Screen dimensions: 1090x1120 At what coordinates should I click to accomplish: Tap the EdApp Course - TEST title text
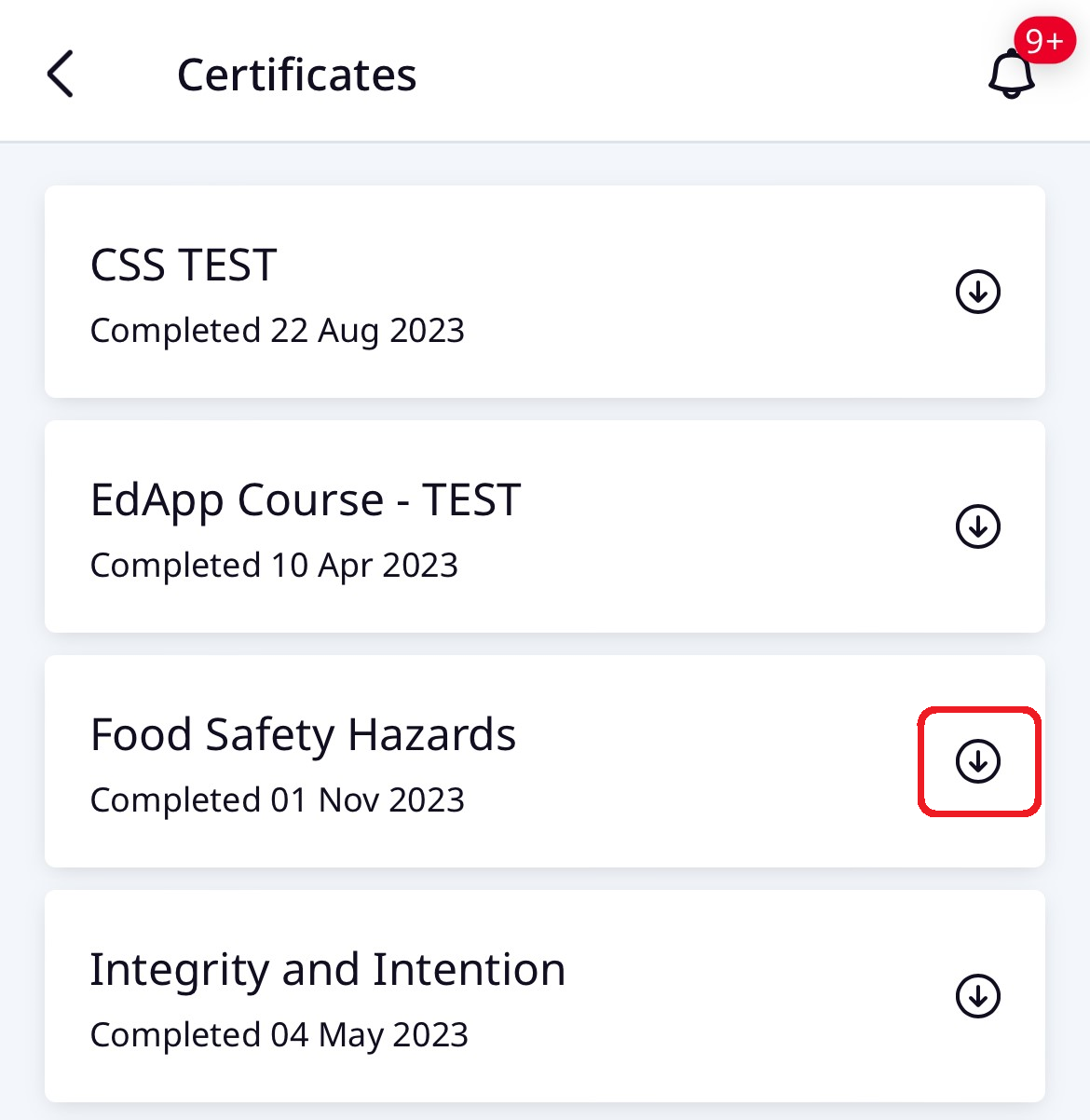point(305,499)
